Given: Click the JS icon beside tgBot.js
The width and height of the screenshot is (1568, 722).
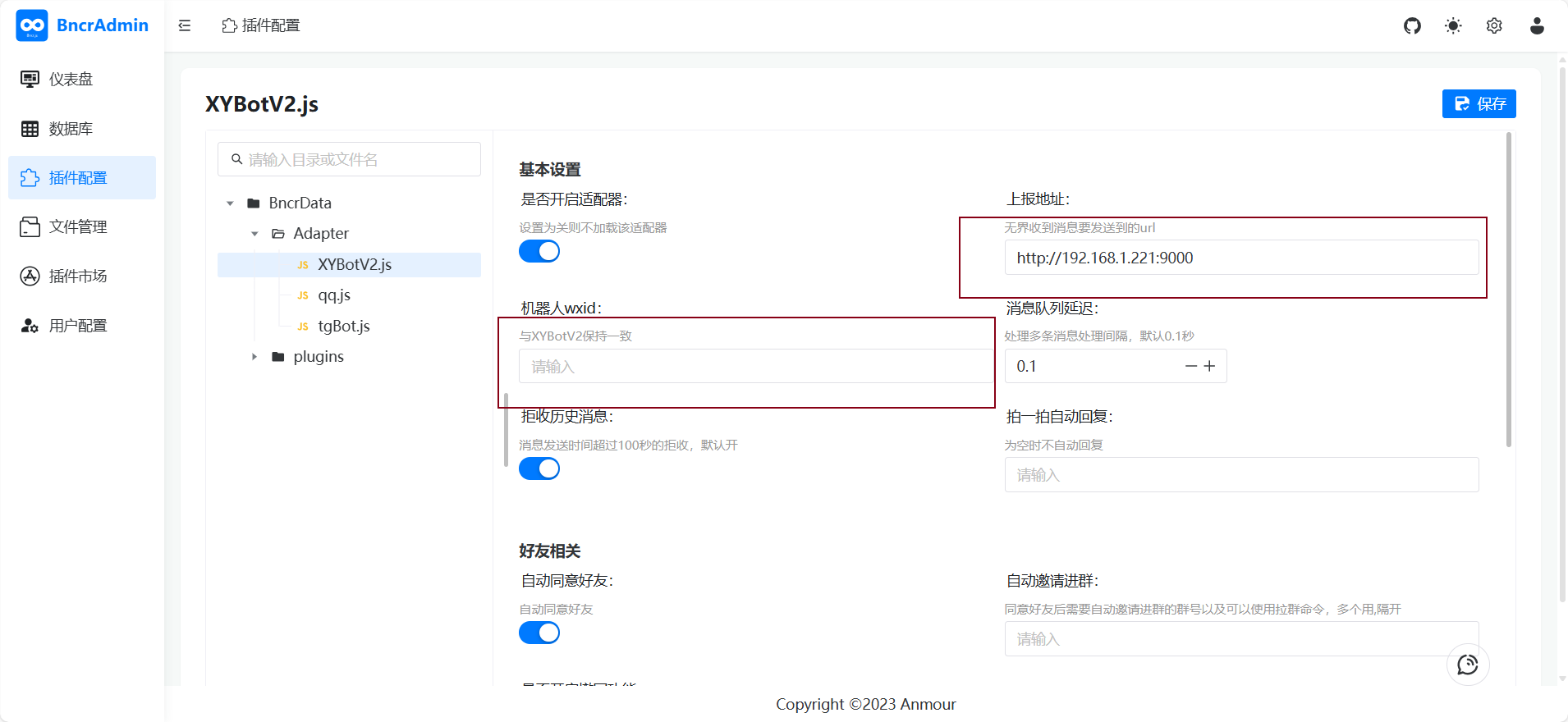Looking at the screenshot, I should (303, 327).
